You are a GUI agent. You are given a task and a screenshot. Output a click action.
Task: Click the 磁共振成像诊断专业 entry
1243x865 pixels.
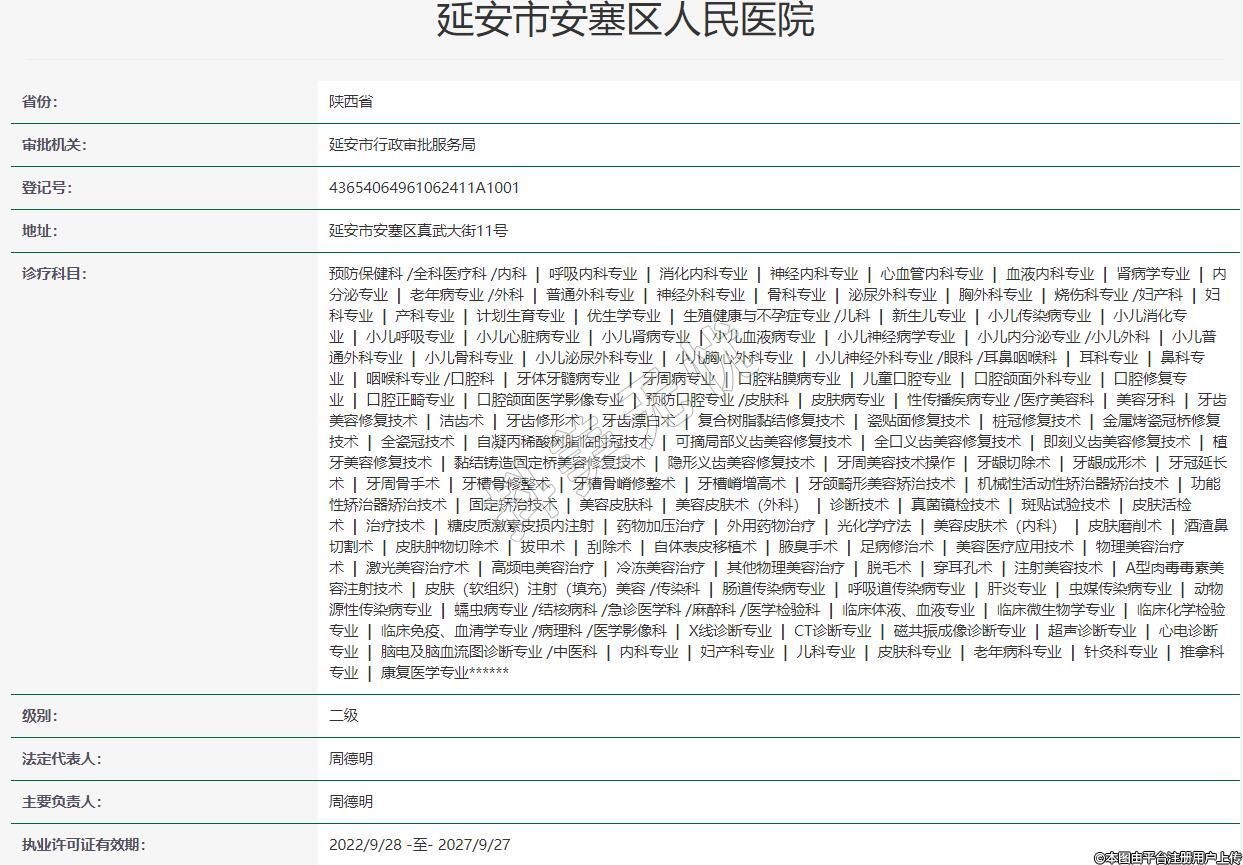(x=959, y=631)
